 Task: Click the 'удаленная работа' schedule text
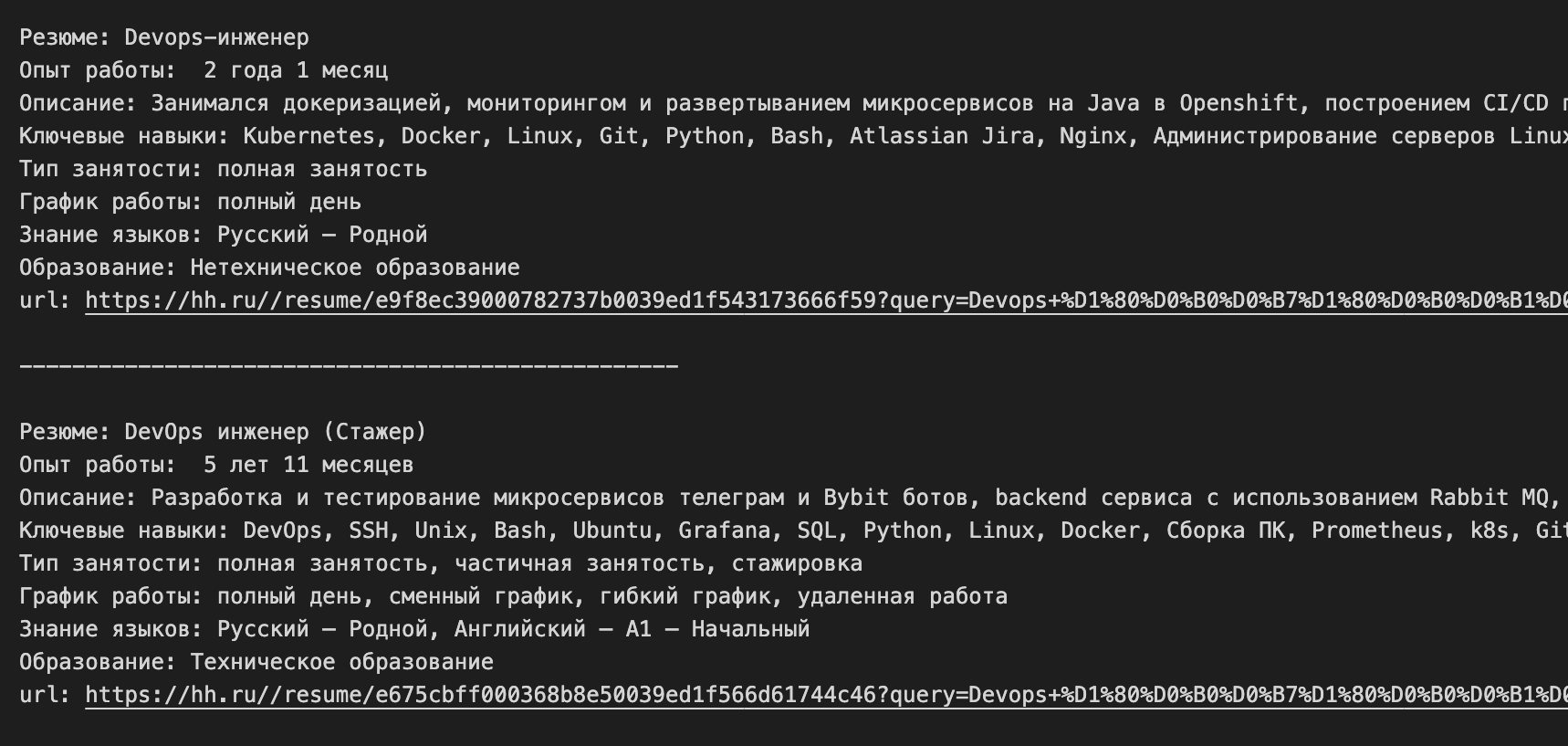tap(902, 596)
